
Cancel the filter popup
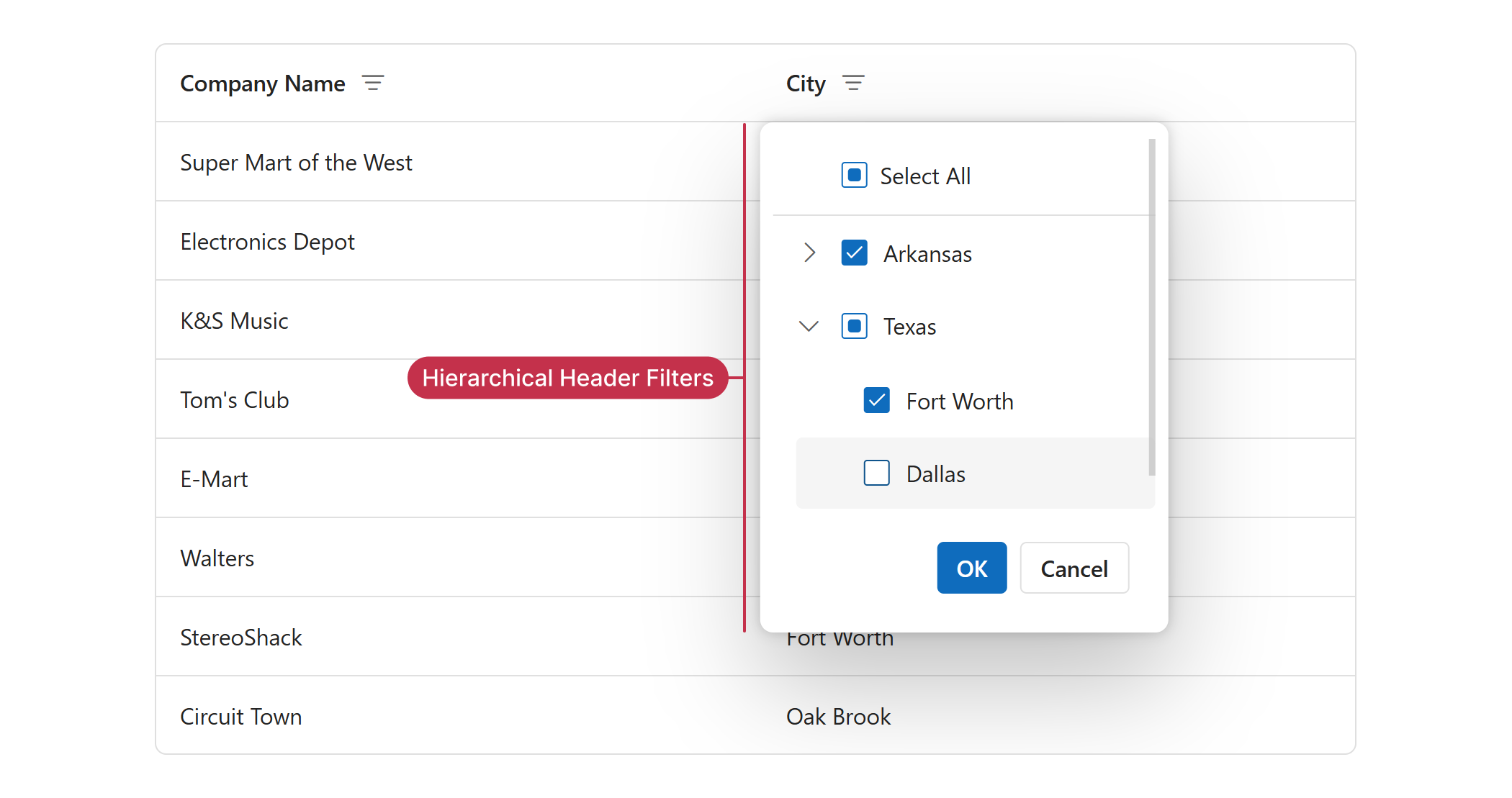pyautogui.click(x=1074, y=568)
